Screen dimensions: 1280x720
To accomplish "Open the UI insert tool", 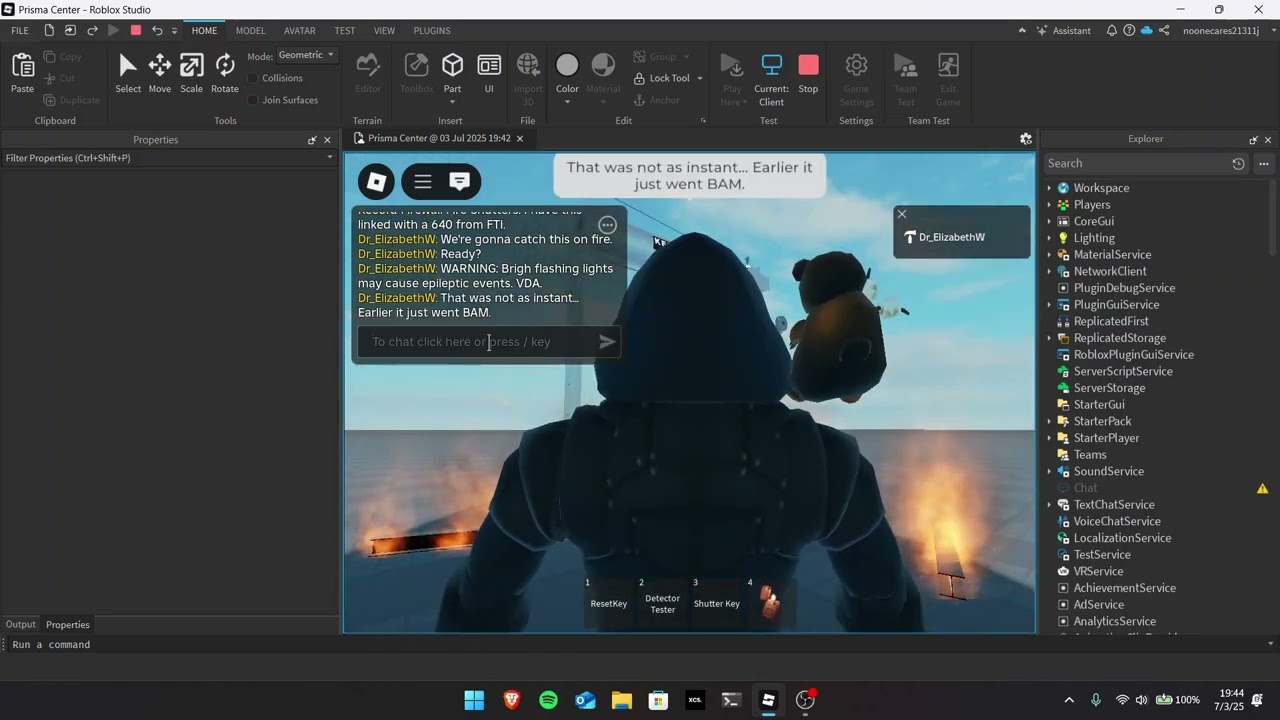I will [x=489, y=74].
